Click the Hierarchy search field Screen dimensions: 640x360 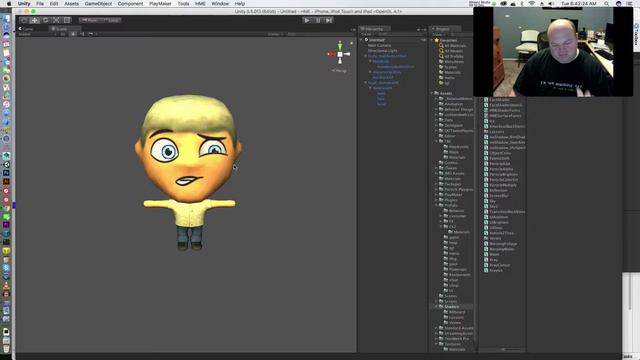pyautogui.click(x=401, y=34)
